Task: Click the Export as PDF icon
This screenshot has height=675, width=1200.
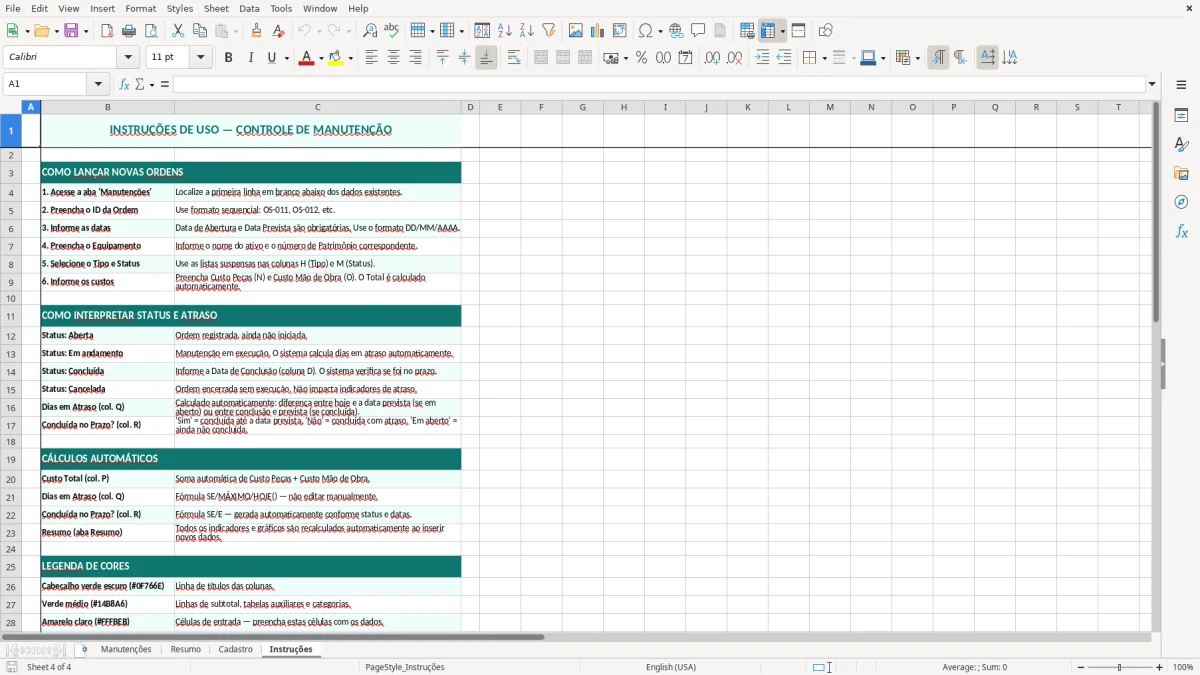Action: [x=107, y=31]
